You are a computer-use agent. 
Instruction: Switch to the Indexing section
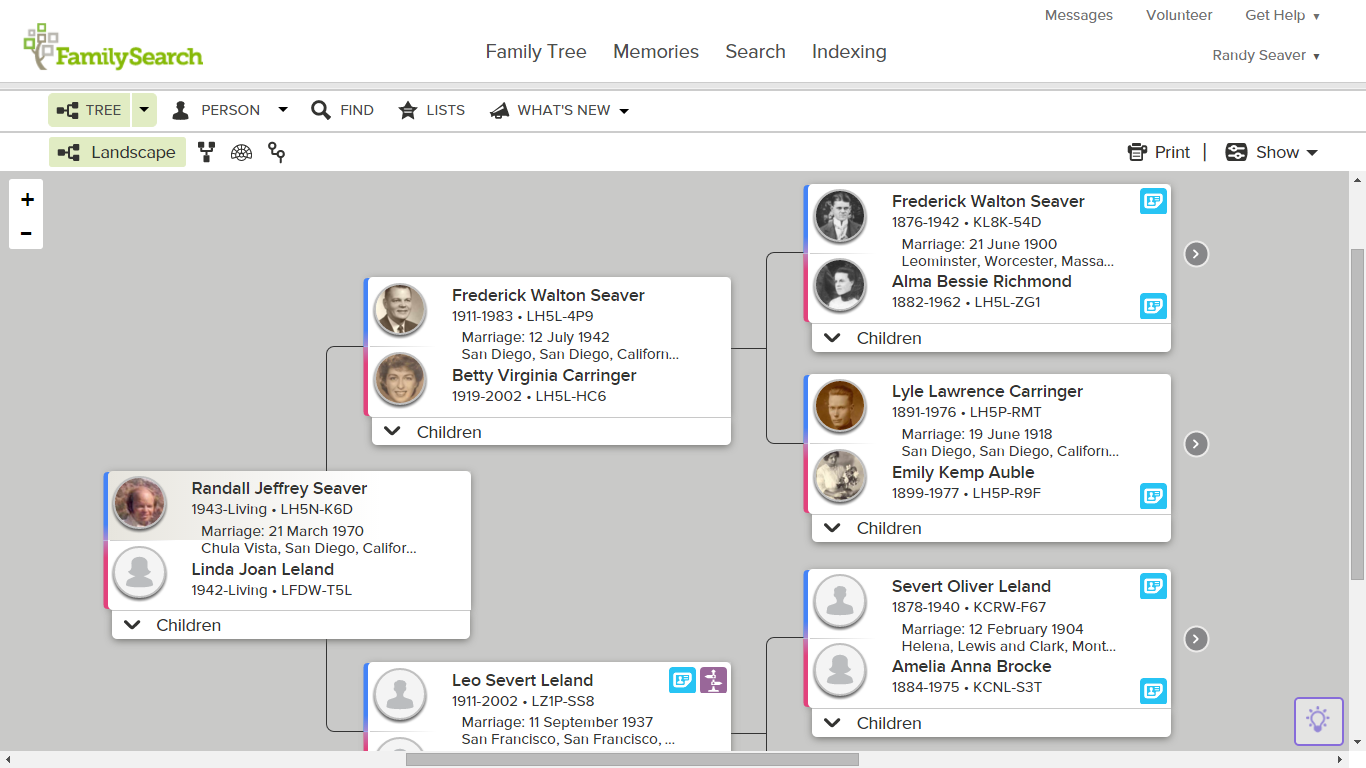point(849,52)
